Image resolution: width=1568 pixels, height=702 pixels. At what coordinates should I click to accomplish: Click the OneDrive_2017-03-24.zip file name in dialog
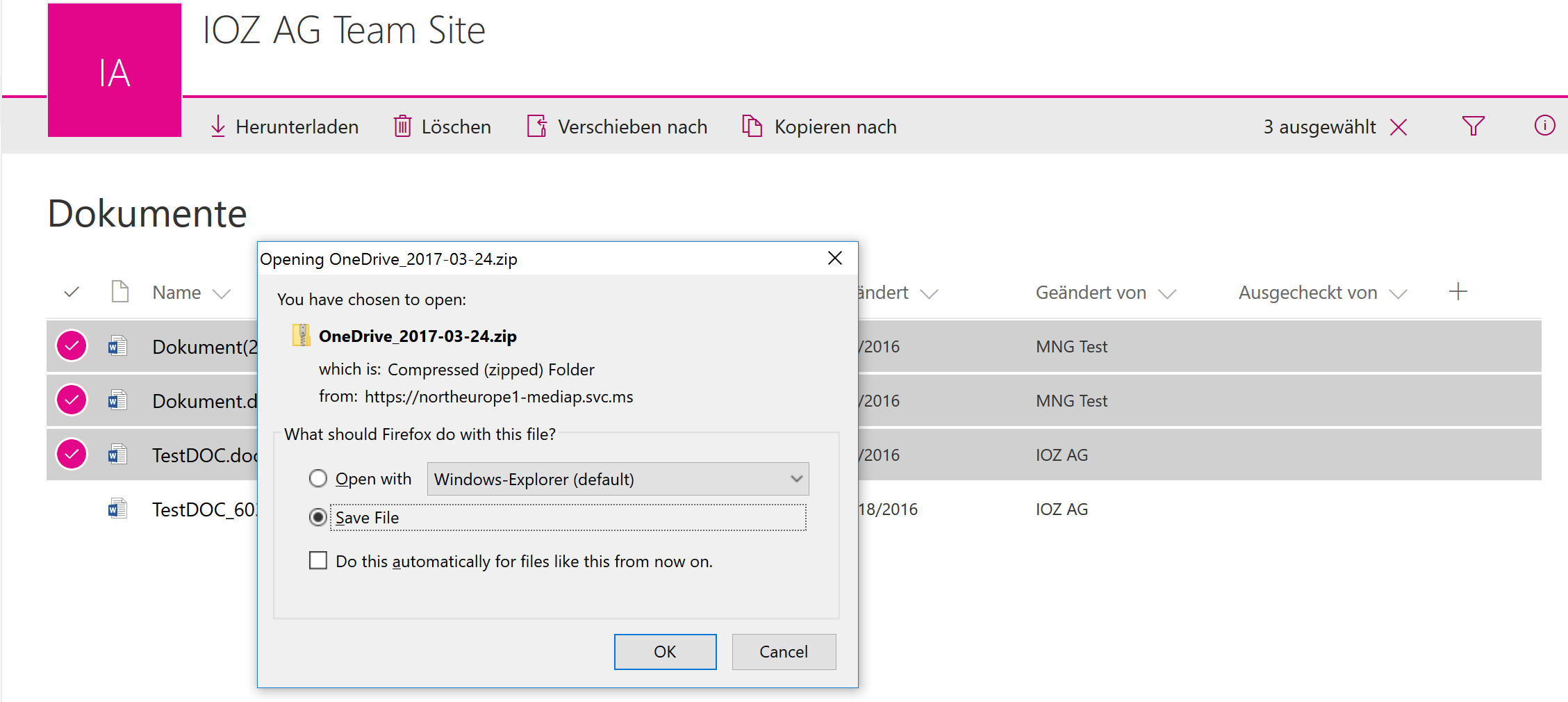pos(418,336)
